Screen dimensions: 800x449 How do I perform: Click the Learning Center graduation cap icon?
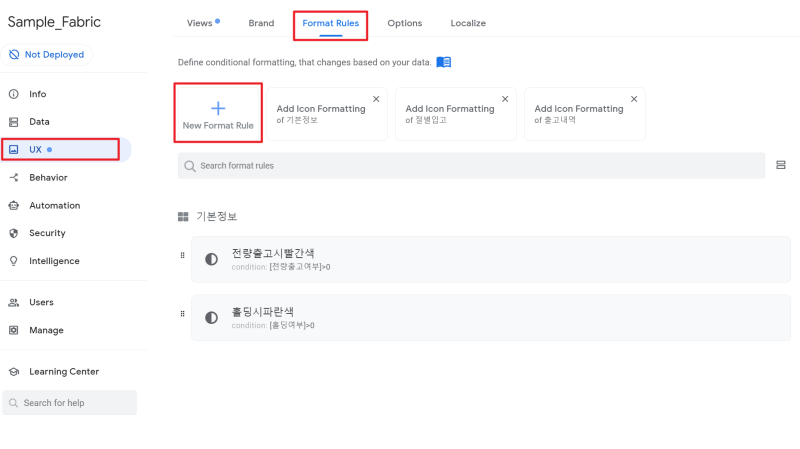point(14,371)
